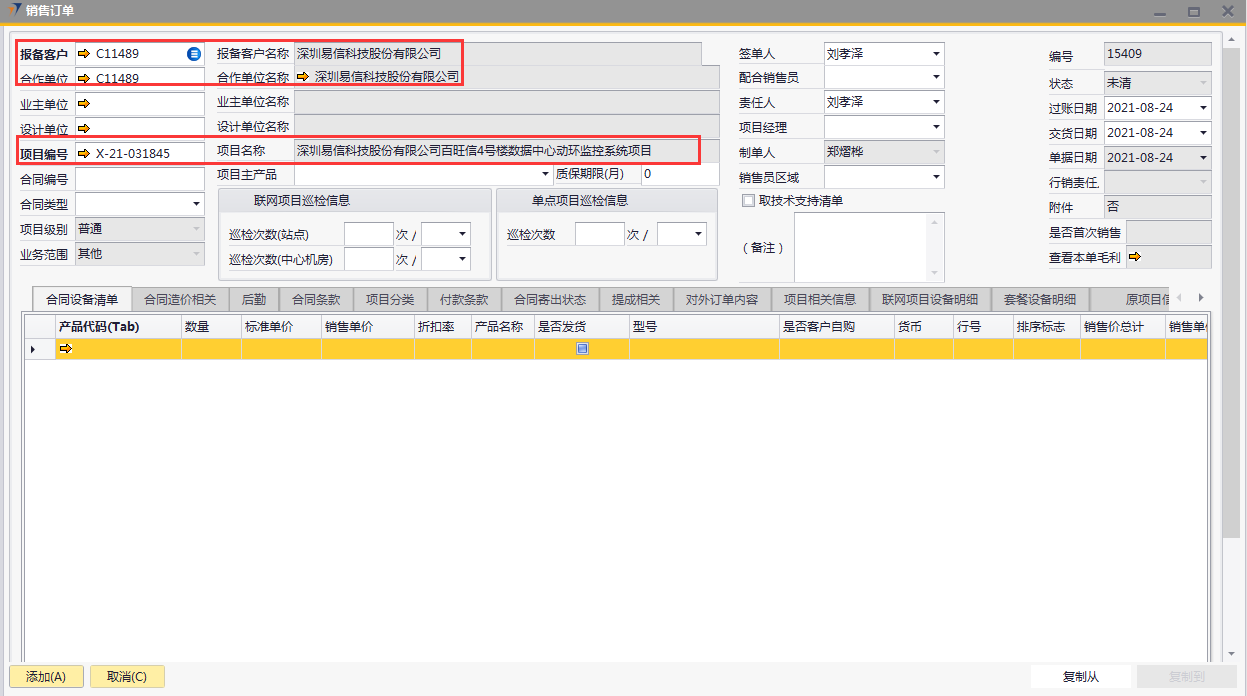Expand the 签单人 dropdown
Screen dimensions: 1247x696
point(936,54)
